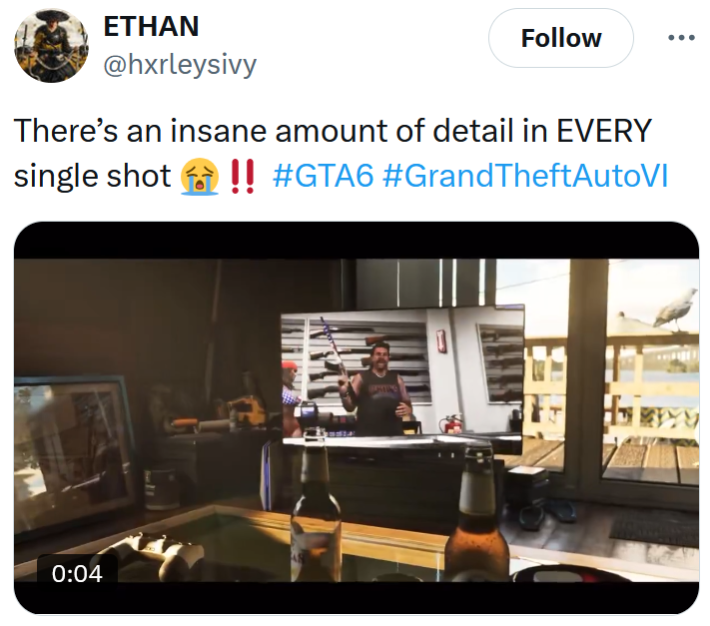The width and height of the screenshot is (710, 626).
Task: Click the ETHAN display name
Action: [151, 26]
